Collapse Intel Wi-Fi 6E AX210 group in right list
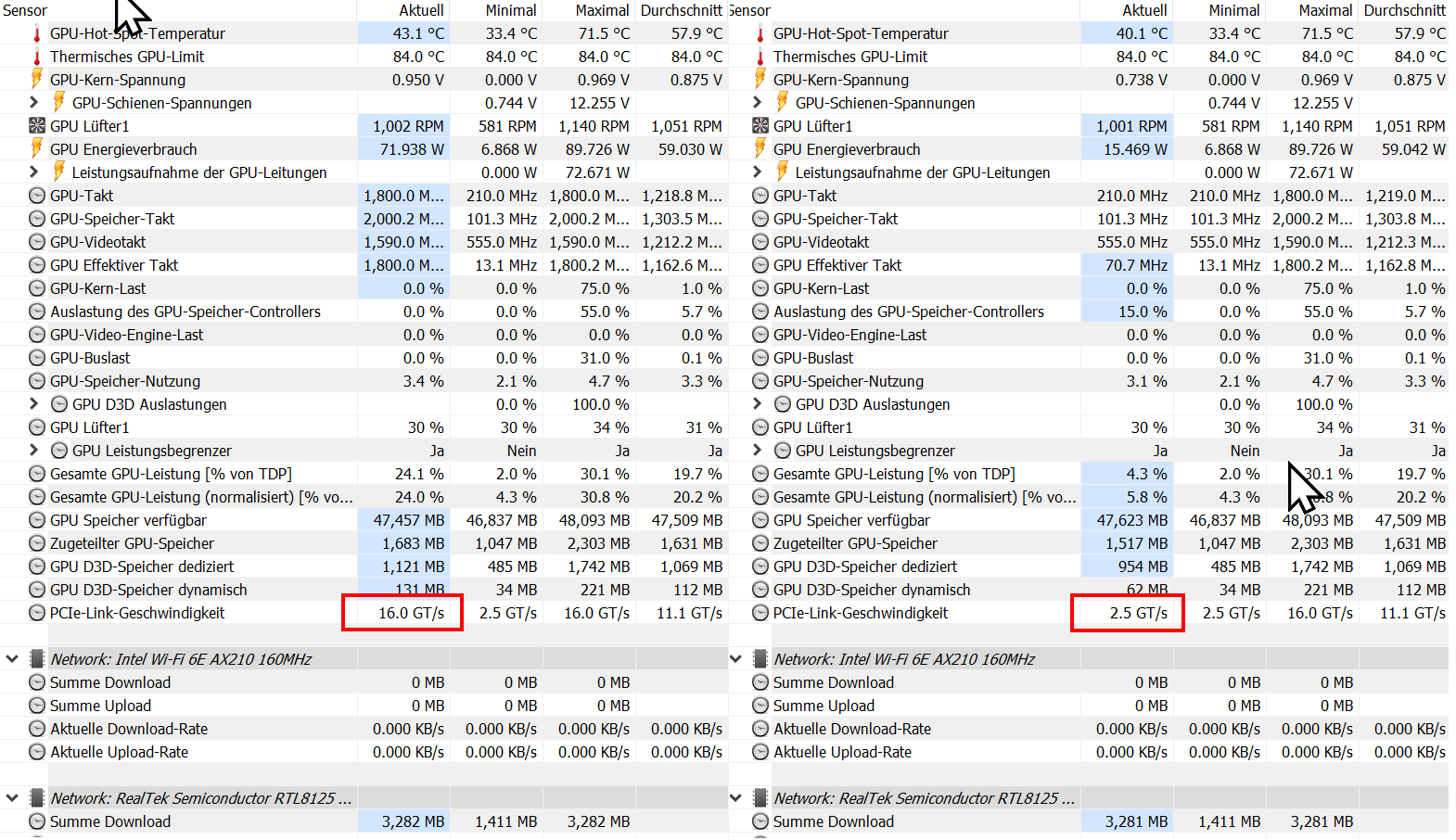 [735, 659]
